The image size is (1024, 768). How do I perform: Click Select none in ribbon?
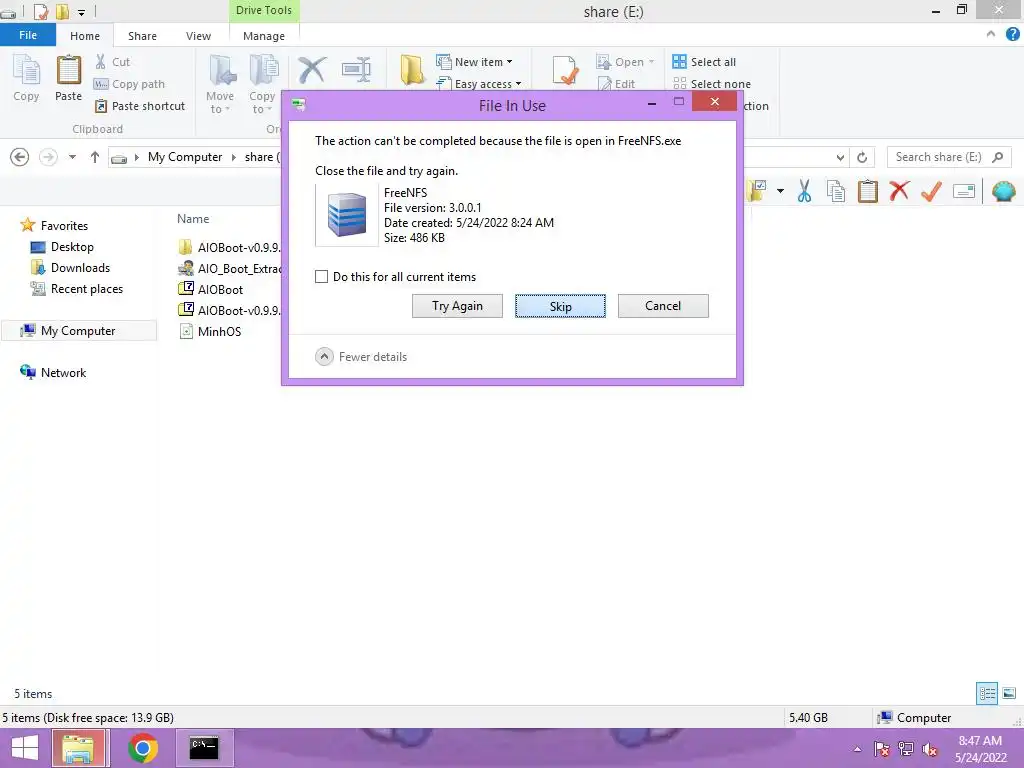click(x=712, y=84)
